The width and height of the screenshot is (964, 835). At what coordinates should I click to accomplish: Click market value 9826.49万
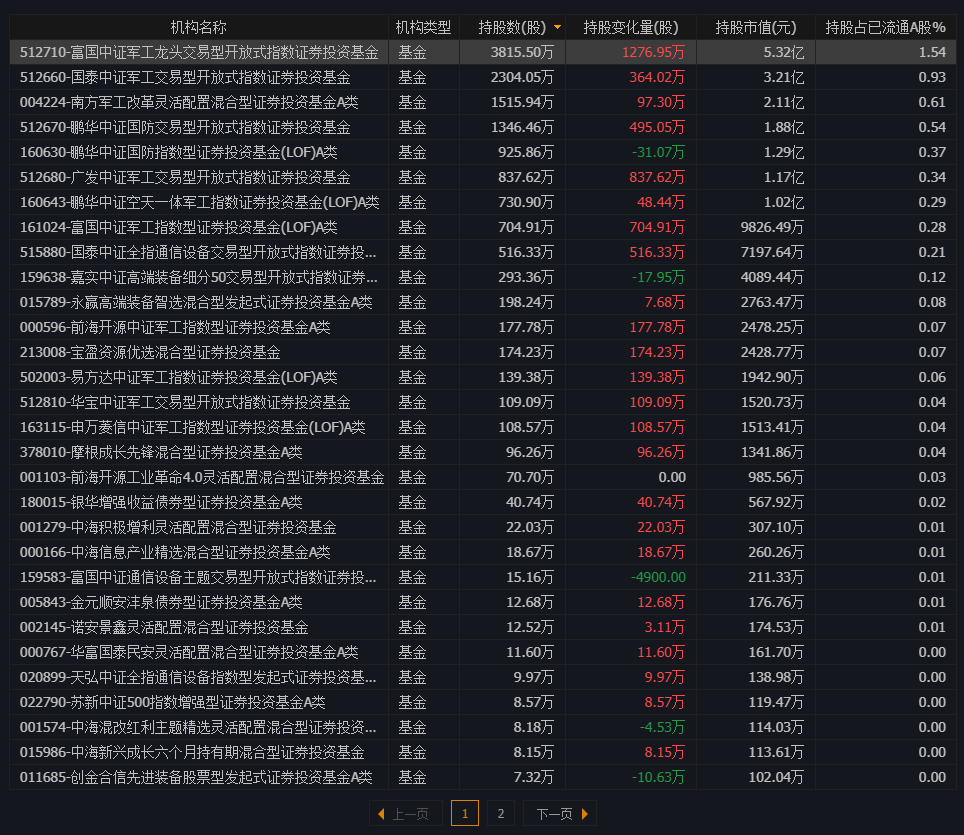click(x=772, y=228)
